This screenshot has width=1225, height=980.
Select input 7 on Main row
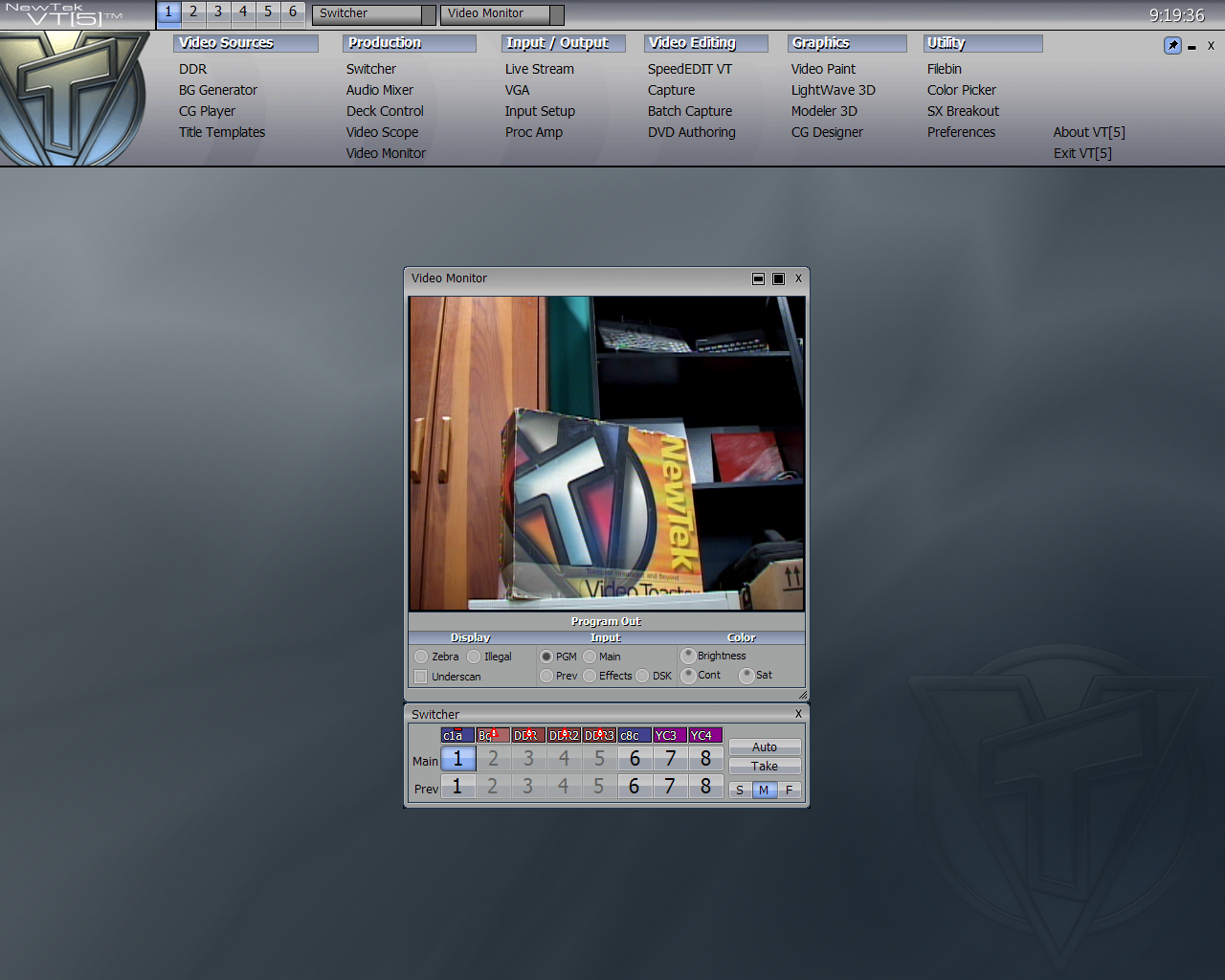pyautogui.click(x=670, y=758)
